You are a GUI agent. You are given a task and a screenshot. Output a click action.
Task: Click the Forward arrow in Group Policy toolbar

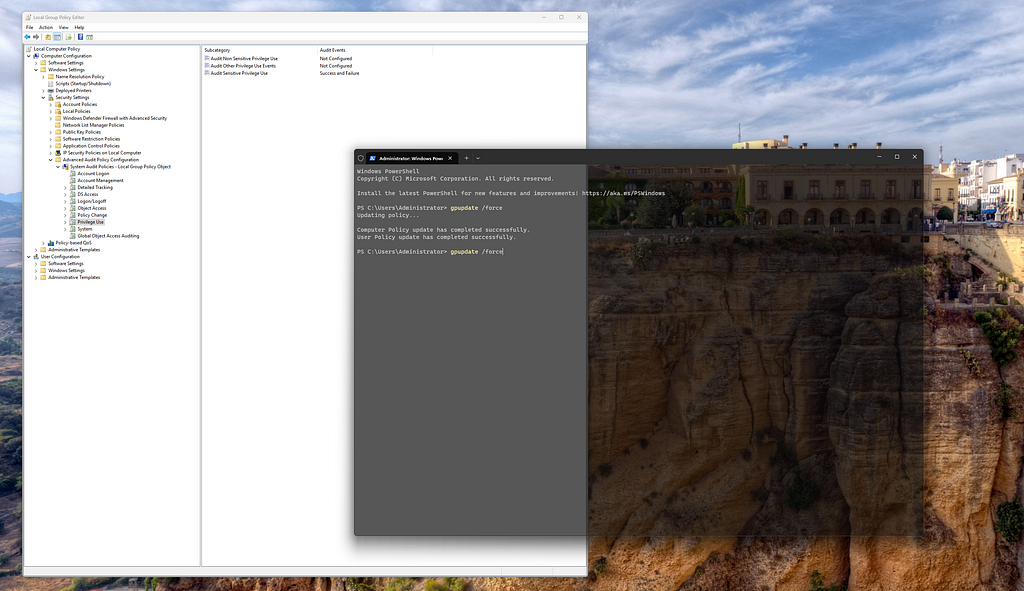pos(36,37)
